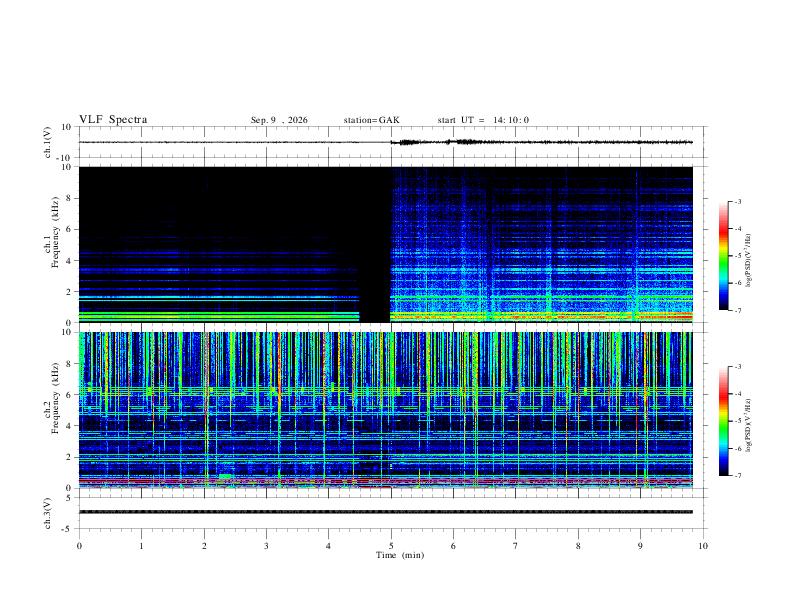792x612 pixels.
Task: Select the Time (min) axis label
Action: (400, 555)
